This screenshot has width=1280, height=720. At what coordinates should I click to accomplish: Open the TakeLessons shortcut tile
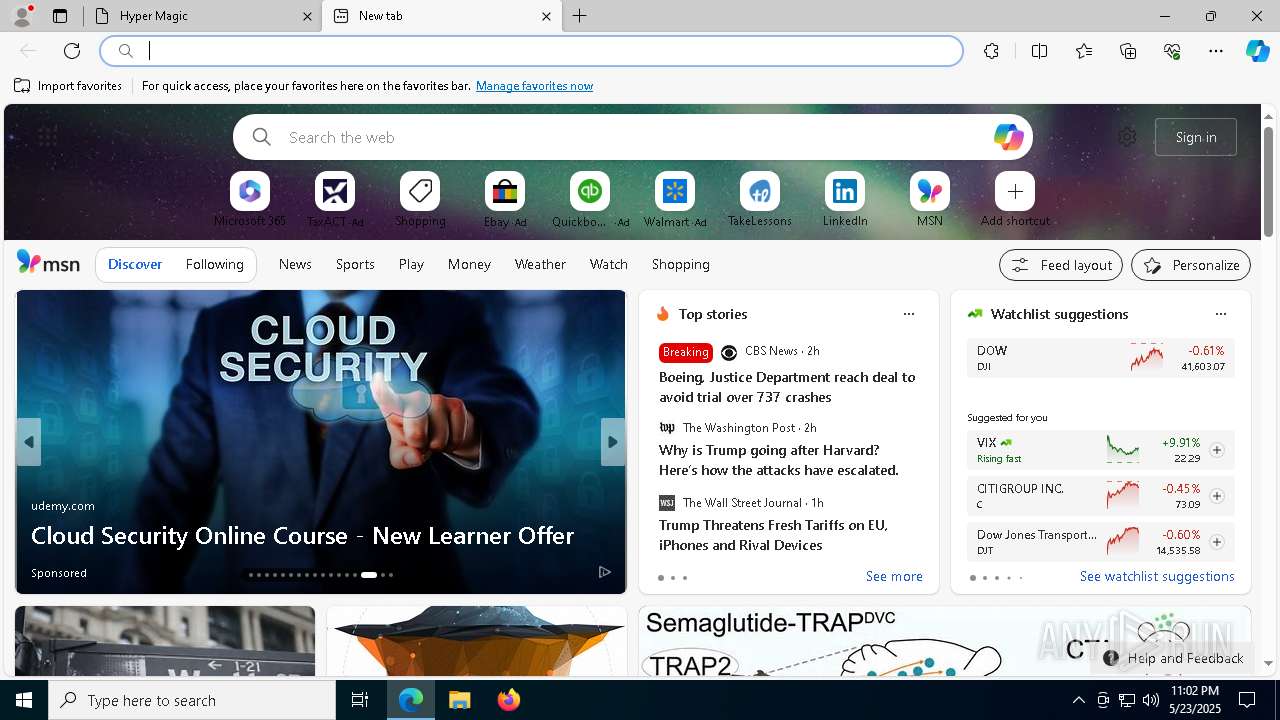click(x=760, y=191)
